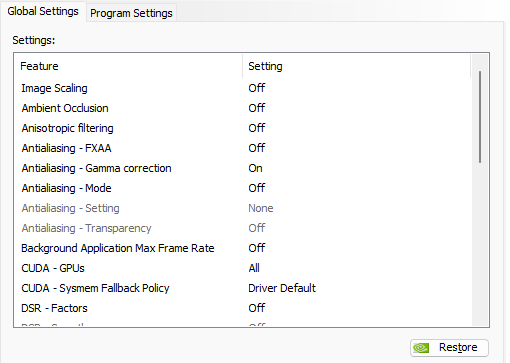510x363 pixels.
Task: Click the Feature column header
Action: tap(128, 66)
